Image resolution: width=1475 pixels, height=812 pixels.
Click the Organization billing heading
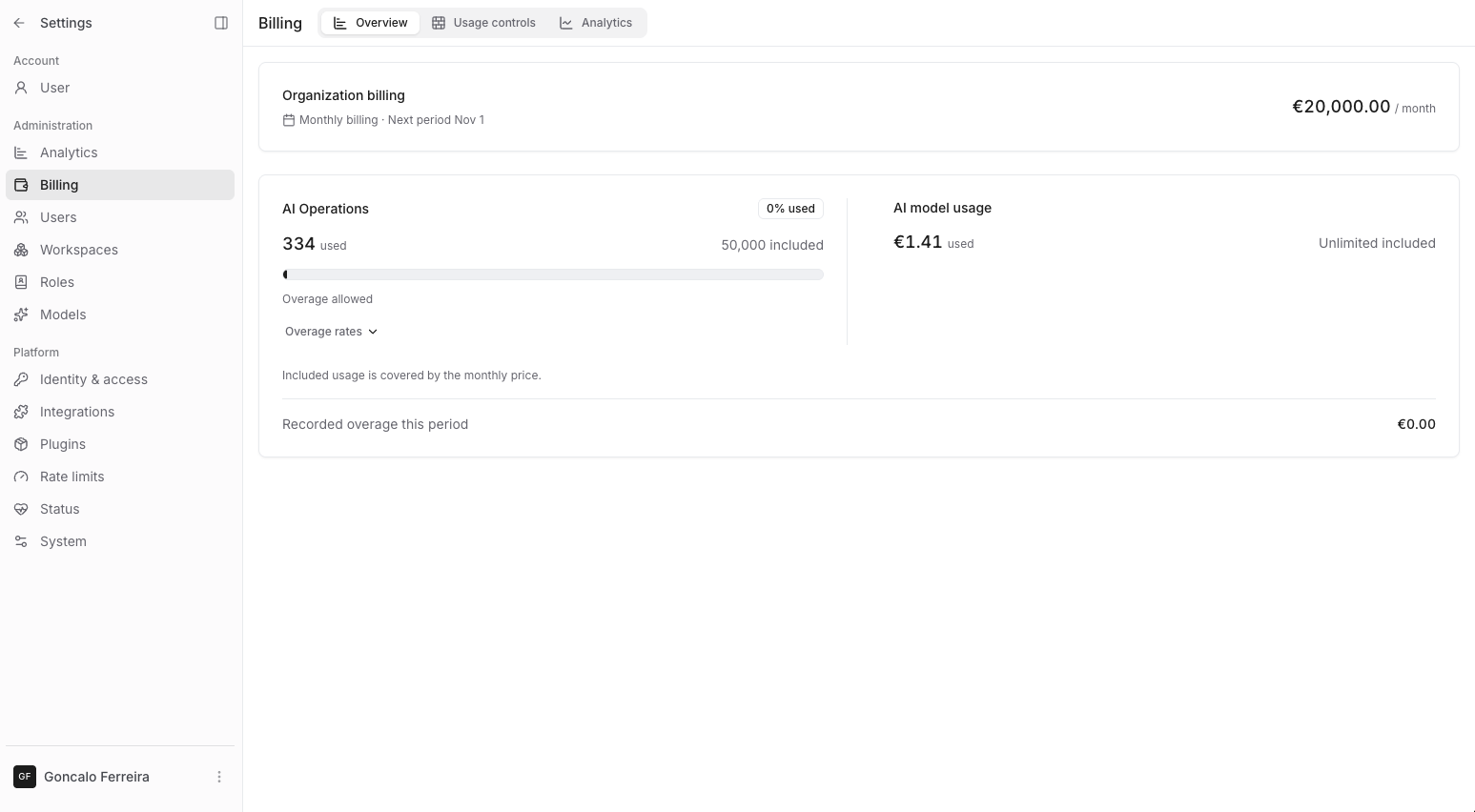point(343,95)
